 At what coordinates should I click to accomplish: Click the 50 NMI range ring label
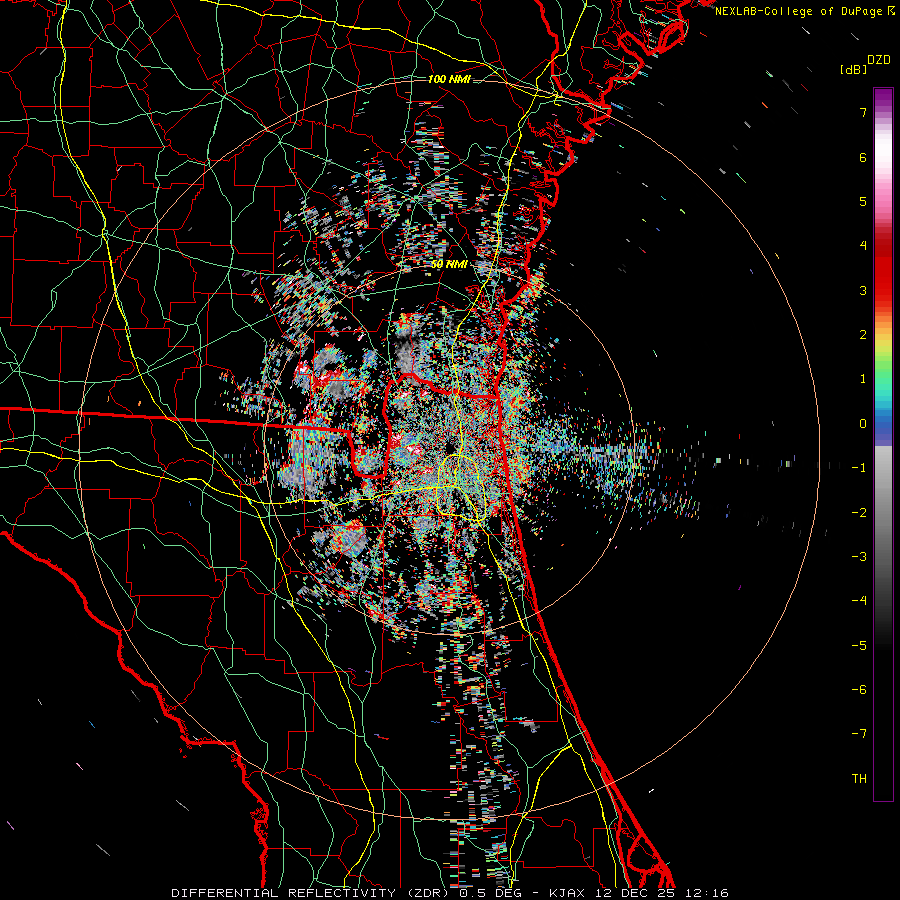[449, 265]
